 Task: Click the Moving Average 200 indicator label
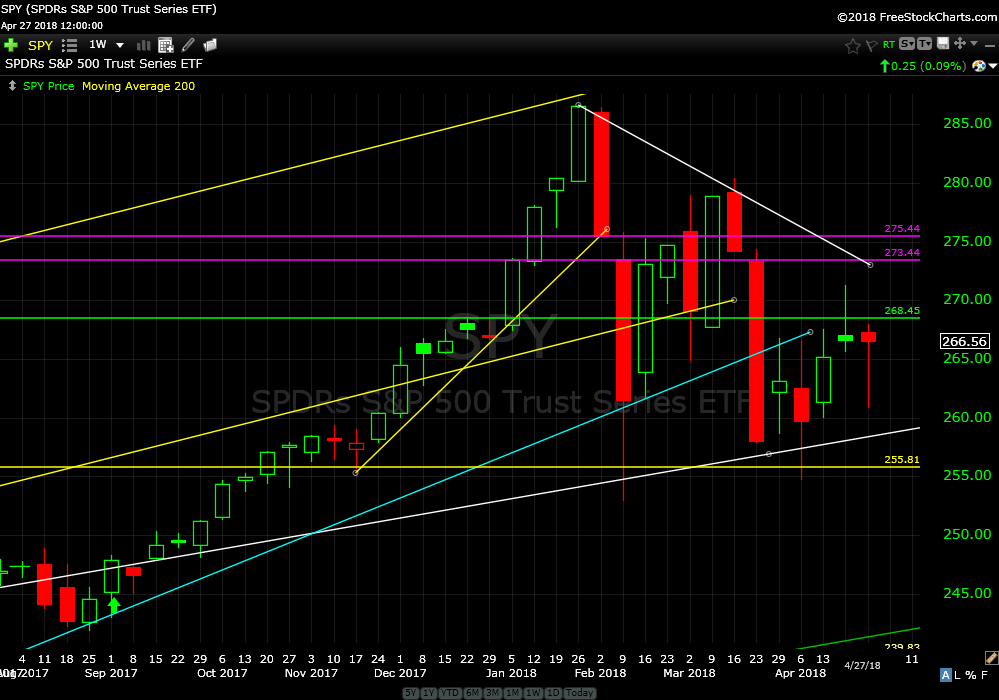click(138, 86)
